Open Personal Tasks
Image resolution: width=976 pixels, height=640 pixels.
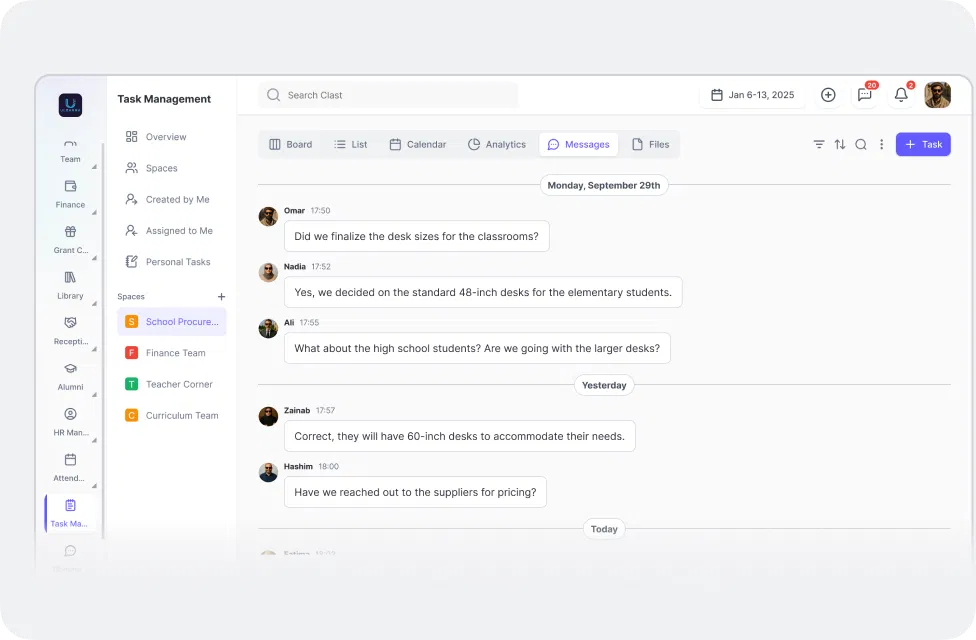[171, 262]
